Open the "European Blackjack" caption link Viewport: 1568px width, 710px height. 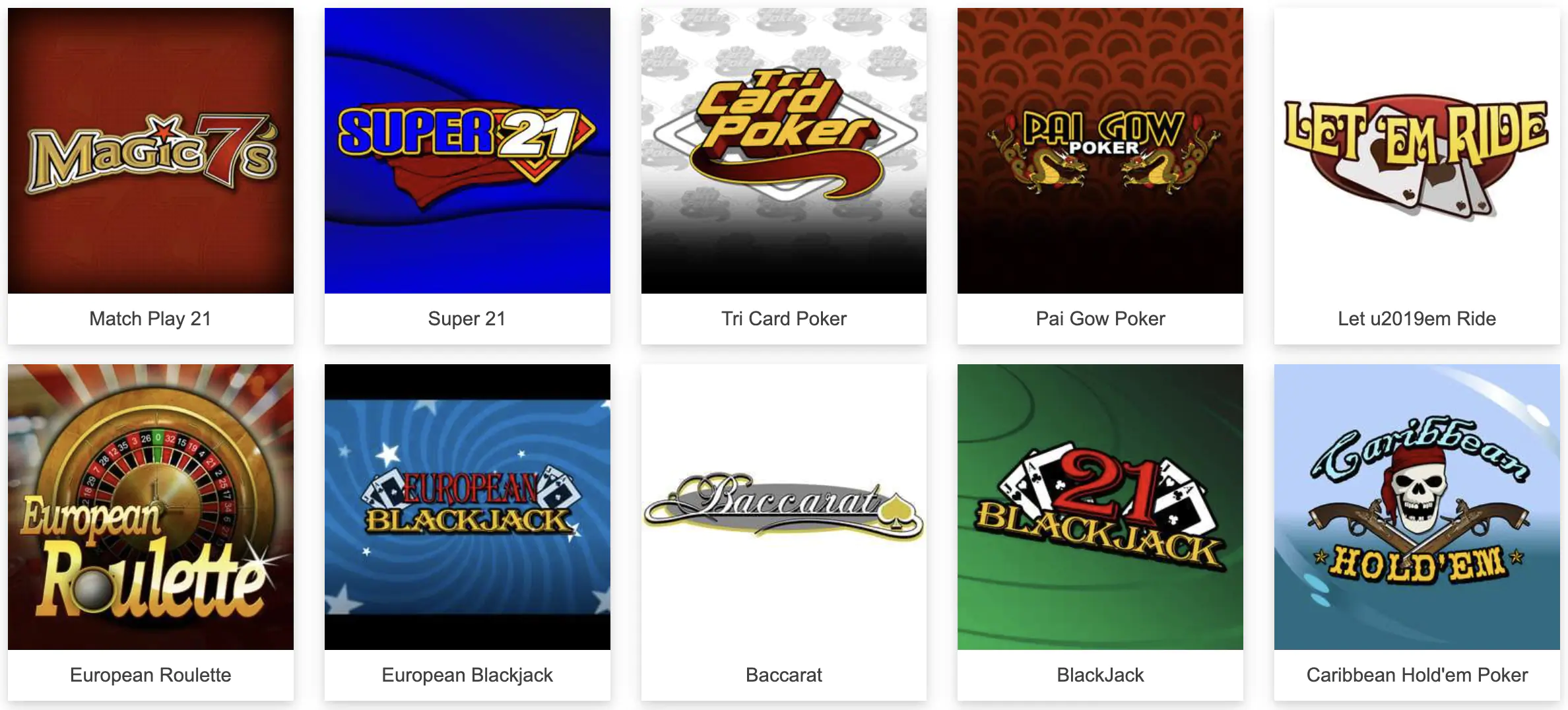coord(467,675)
